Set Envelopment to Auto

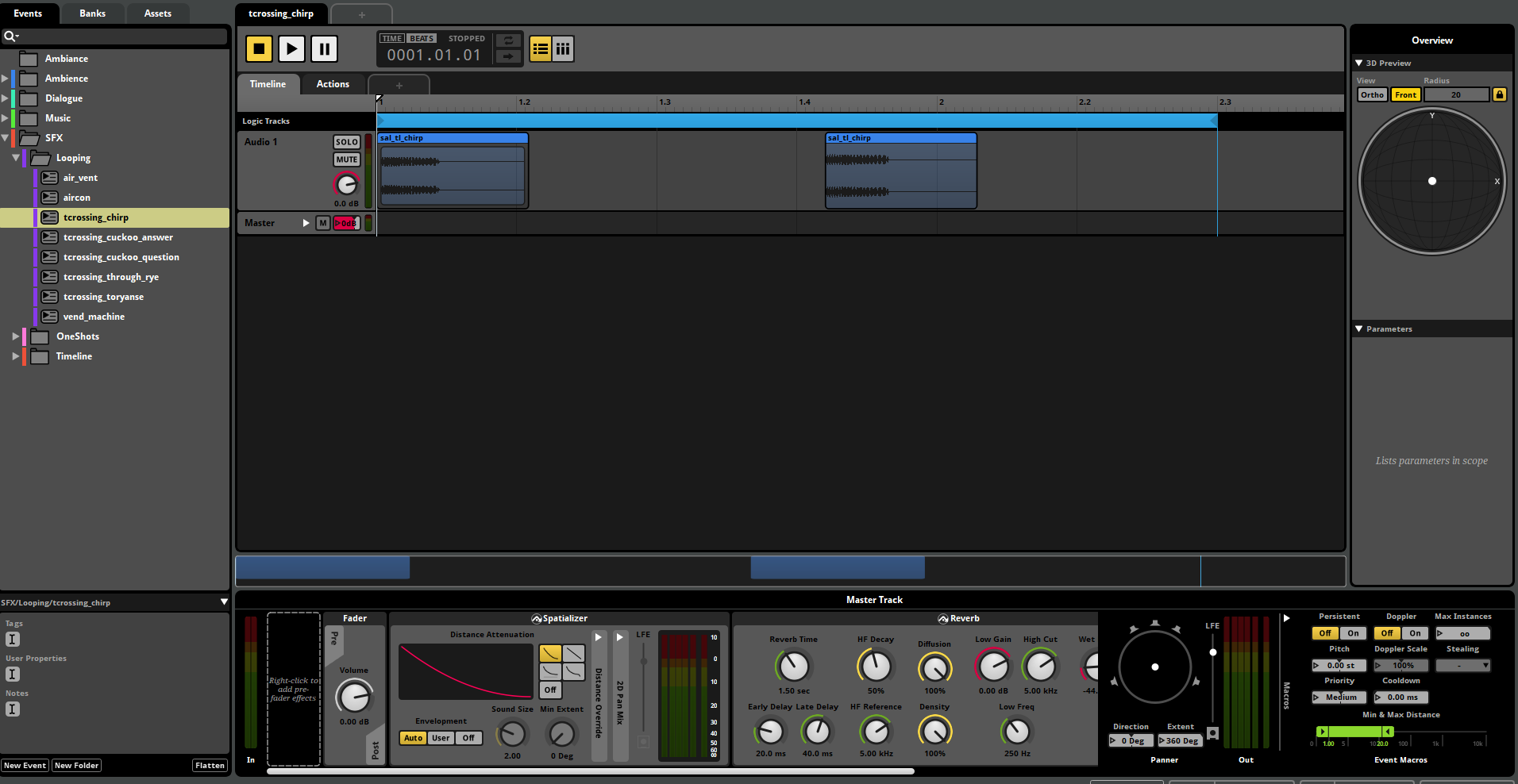pos(413,738)
